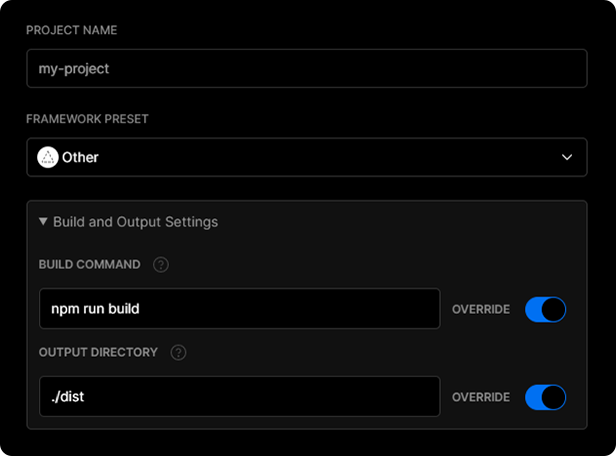Select the Framework Preset combo box showing Other
Screen dimensions: 616x456
307,157
